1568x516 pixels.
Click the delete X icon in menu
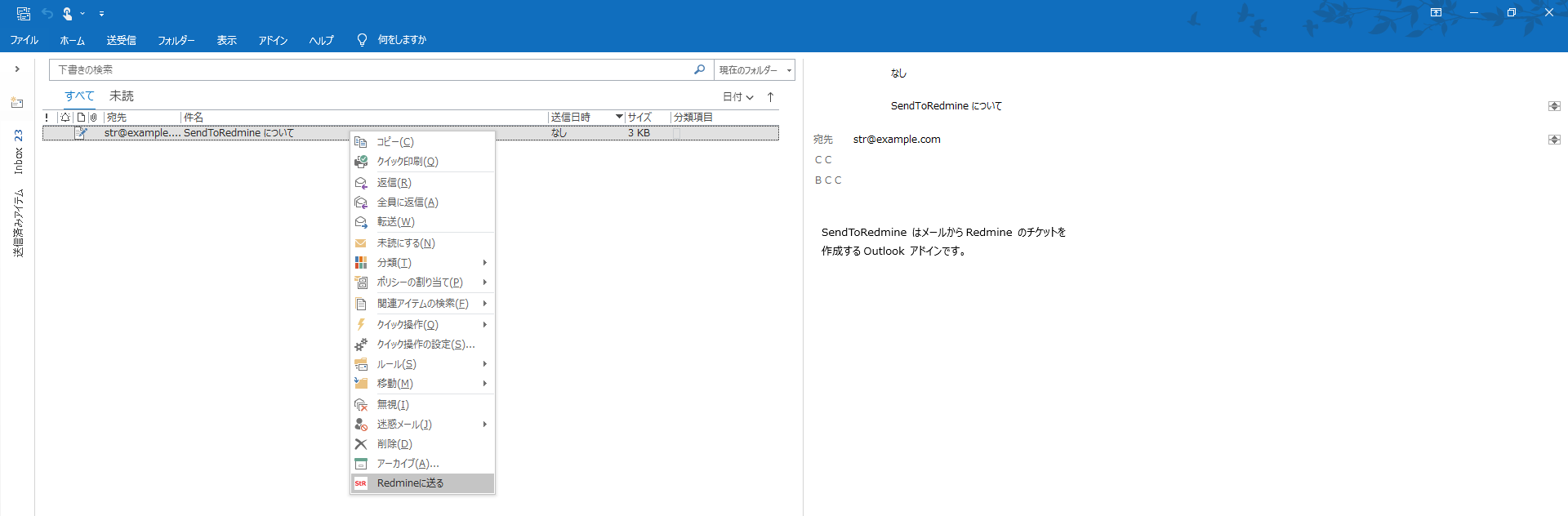(x=360, y=444)
